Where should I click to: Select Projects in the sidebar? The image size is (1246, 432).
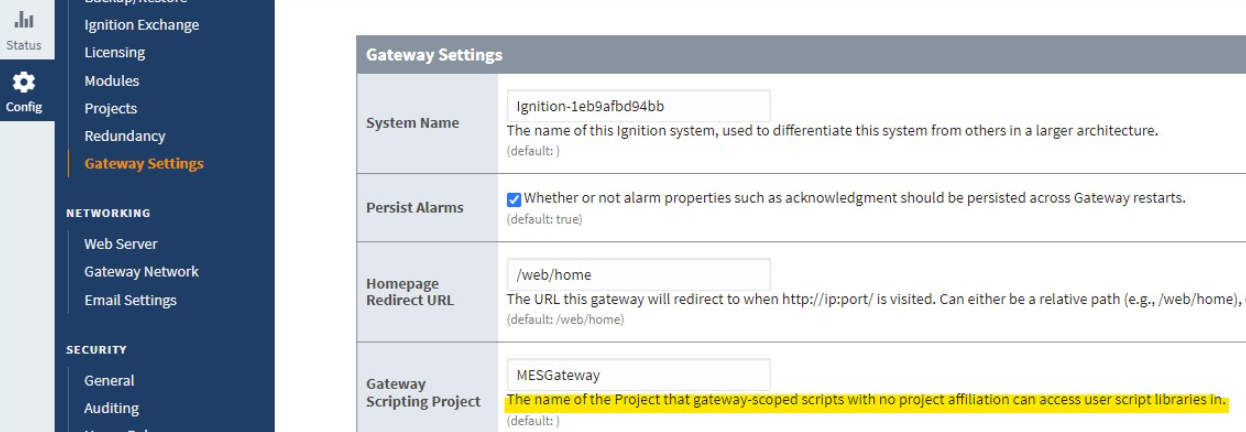[110, 108]
